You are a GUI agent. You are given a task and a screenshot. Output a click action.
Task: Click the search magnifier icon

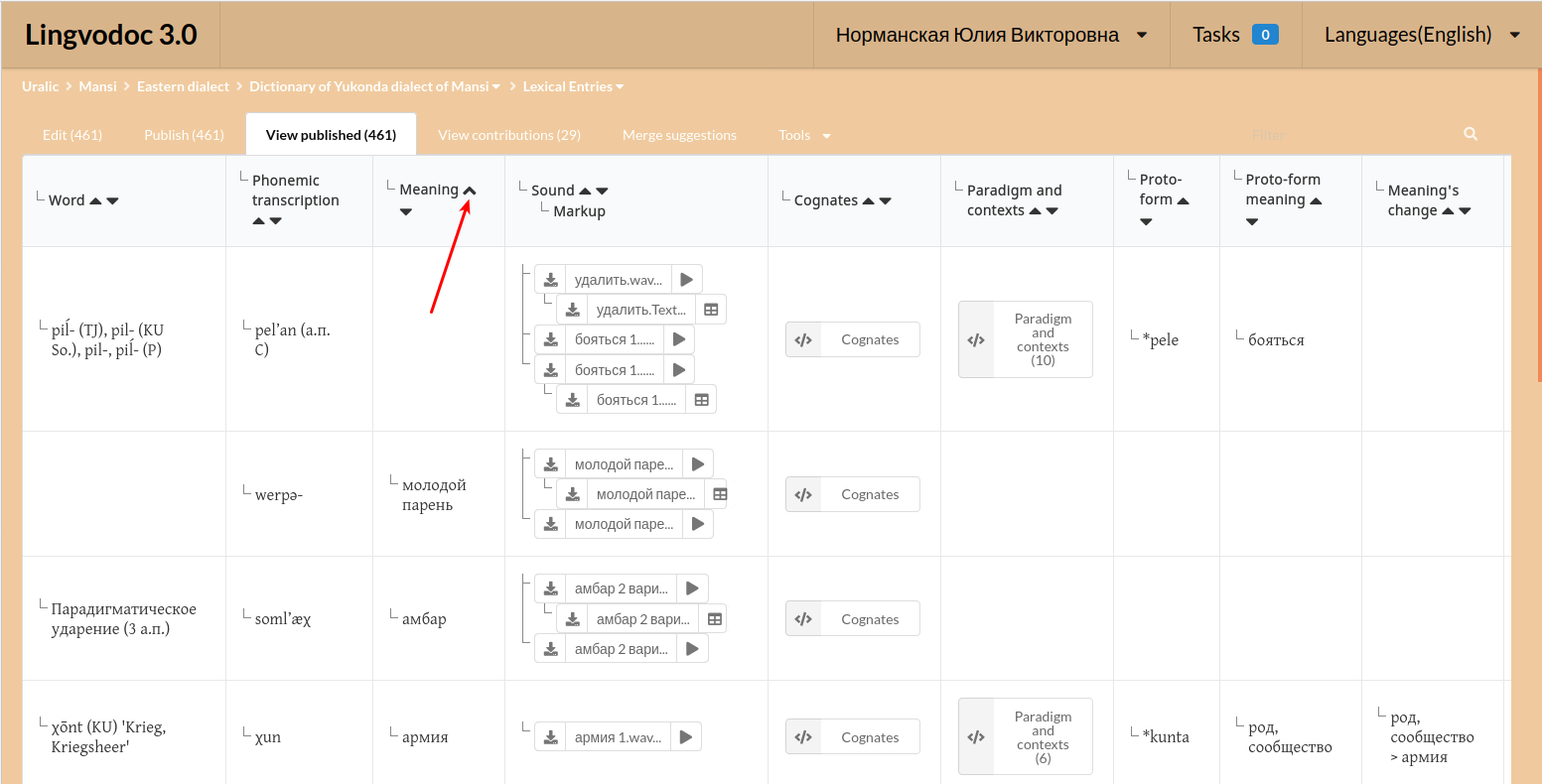click(x=1470, y=133)
